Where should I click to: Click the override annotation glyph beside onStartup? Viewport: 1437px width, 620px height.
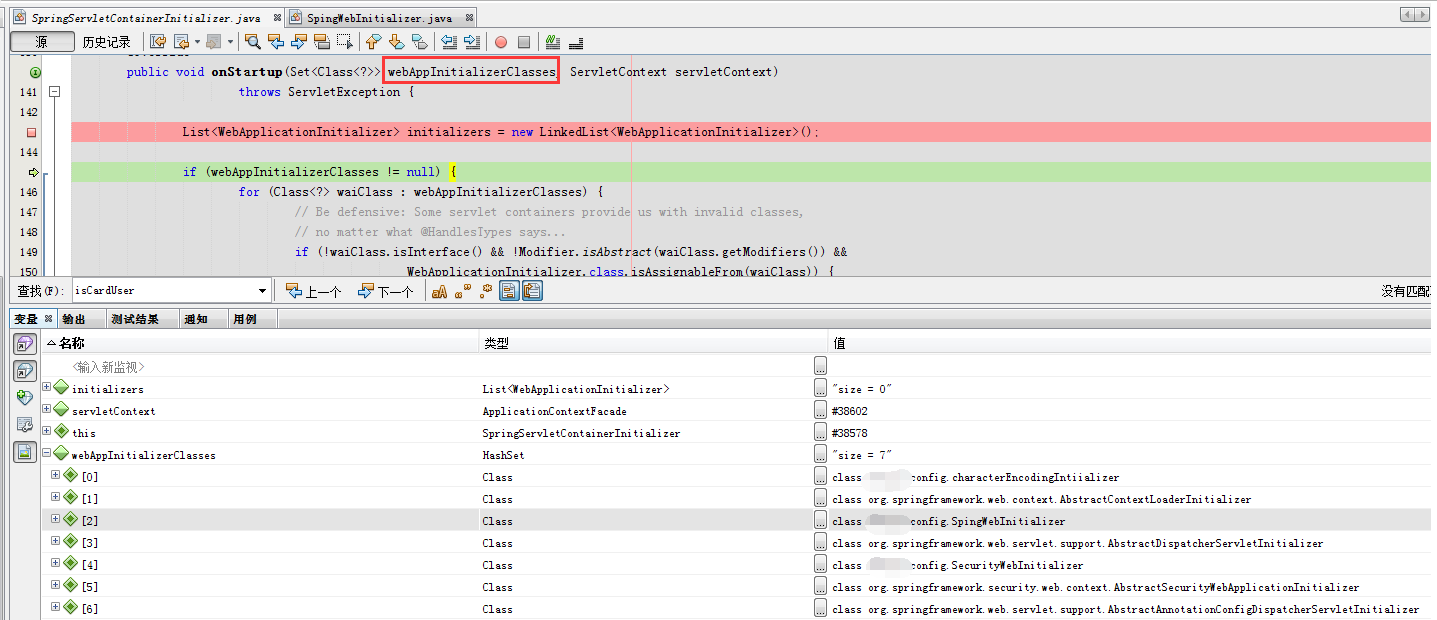click(x=34, y=72)
